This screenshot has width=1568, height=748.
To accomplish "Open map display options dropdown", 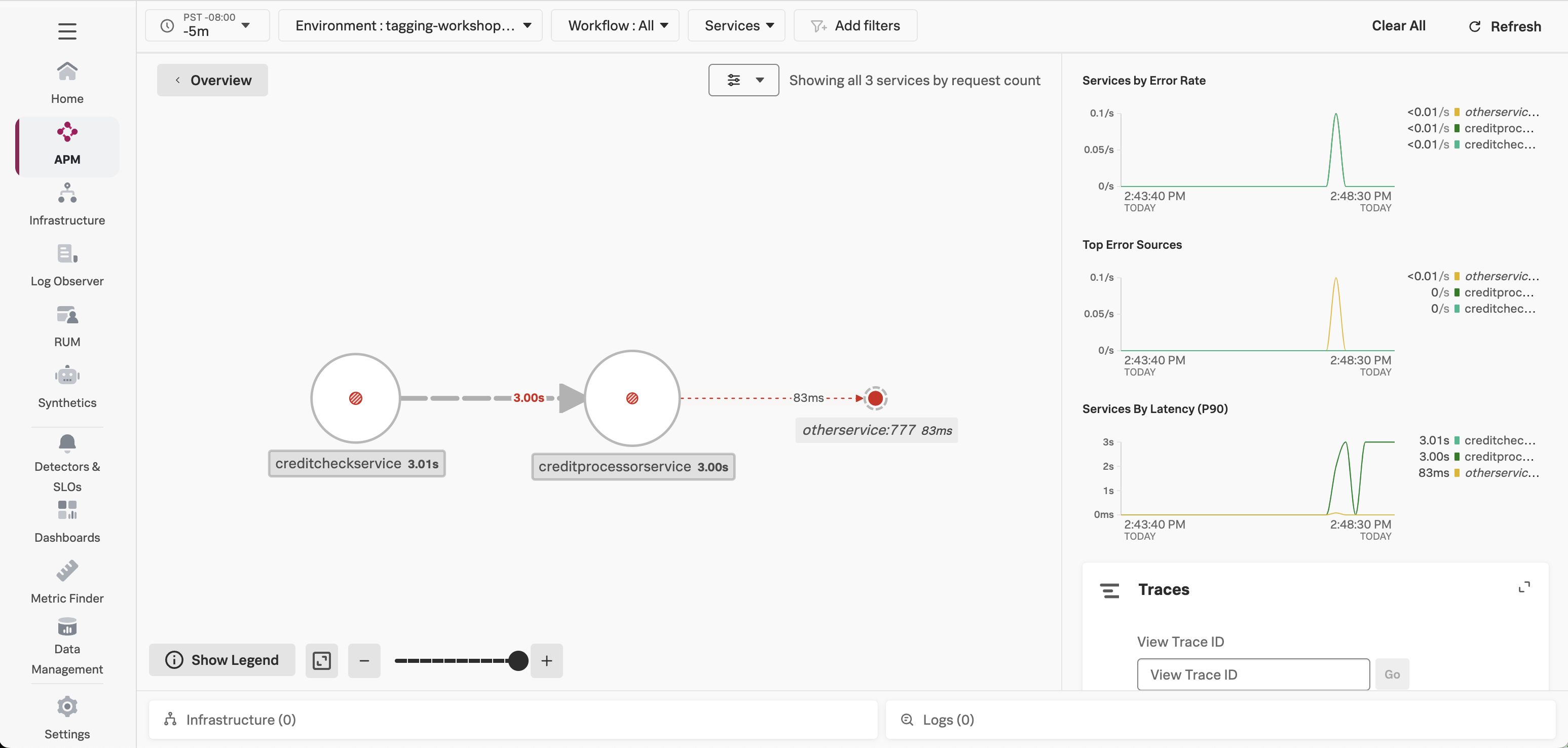I will (743, 81).
